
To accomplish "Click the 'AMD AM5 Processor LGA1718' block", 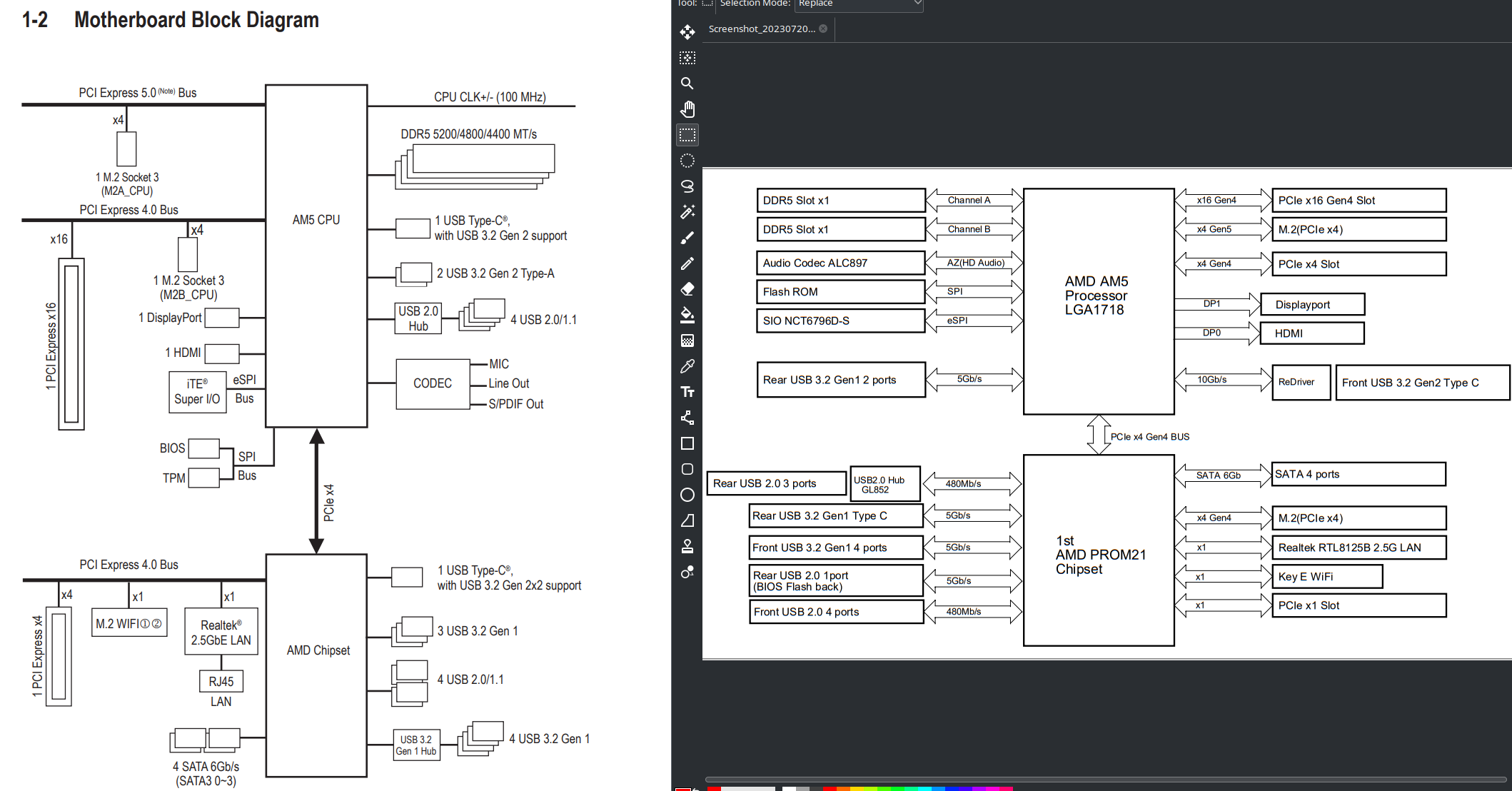I will click(1099, 301).
